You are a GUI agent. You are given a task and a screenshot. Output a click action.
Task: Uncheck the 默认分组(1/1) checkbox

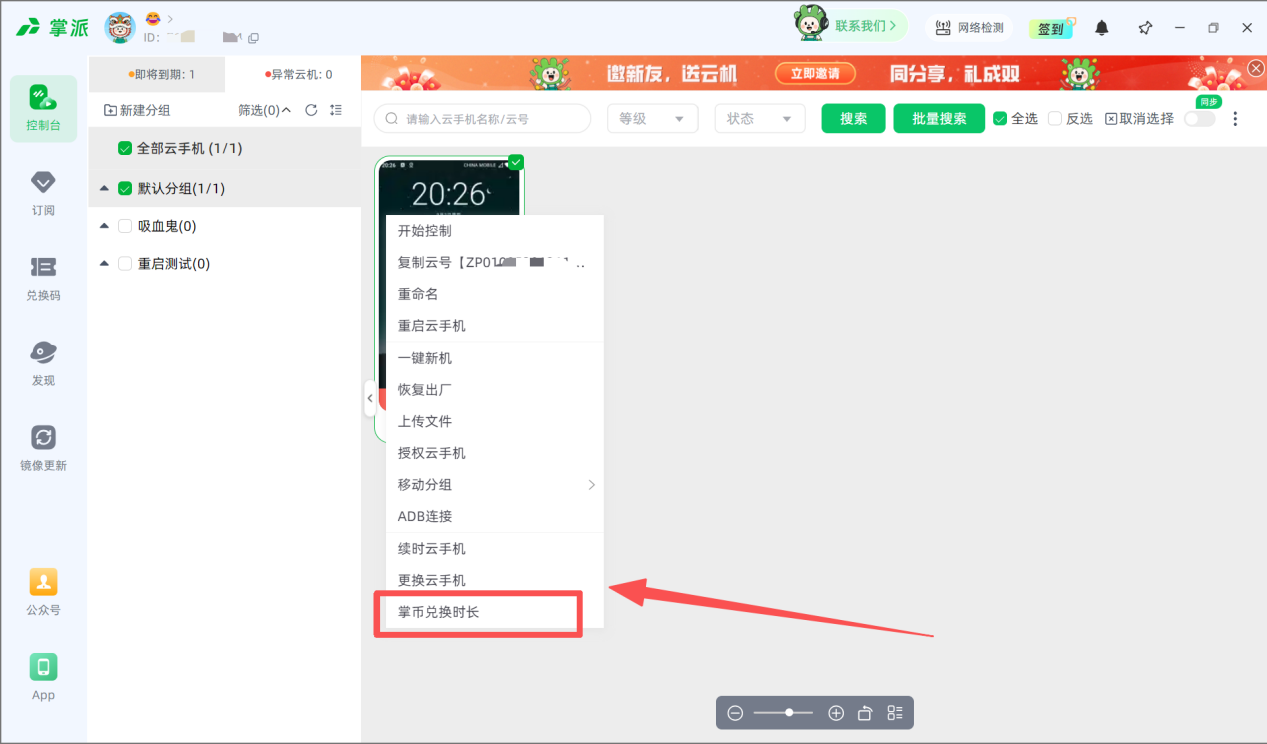pyautogui.click(x=125, y=188)
